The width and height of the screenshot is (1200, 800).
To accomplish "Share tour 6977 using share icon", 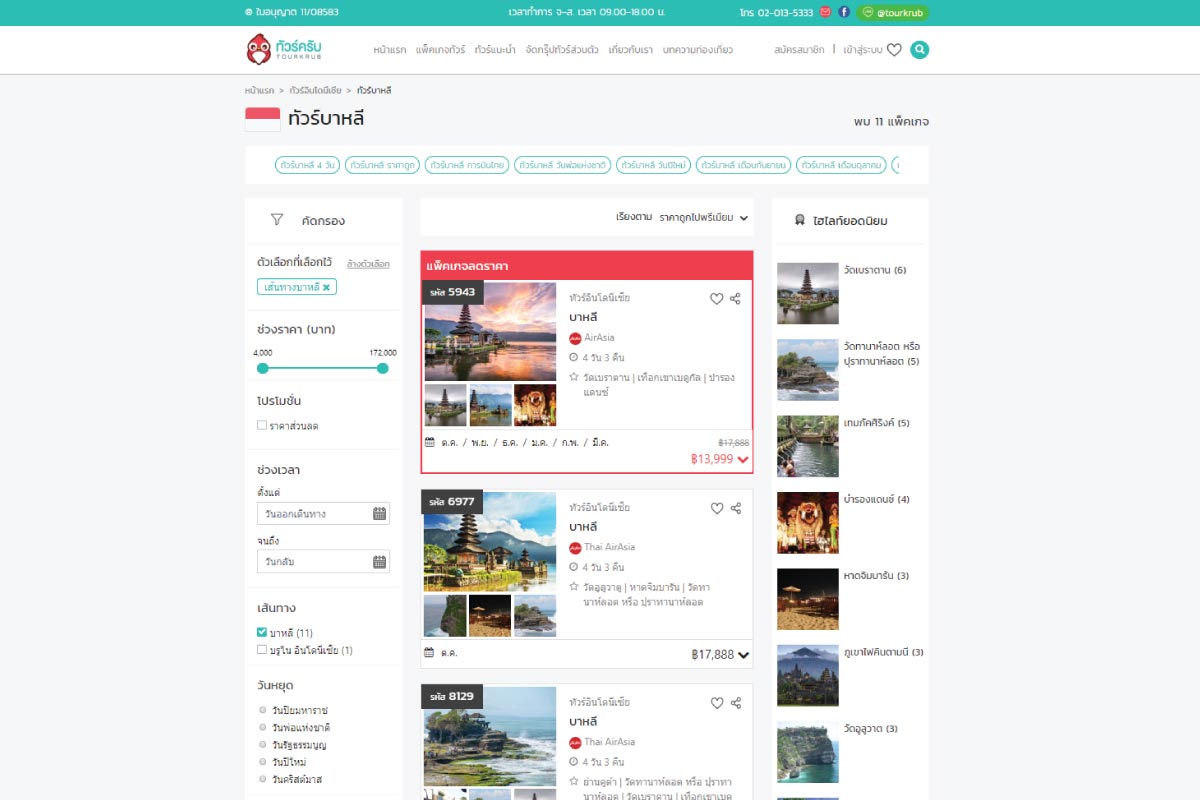I will pos(736,508).
